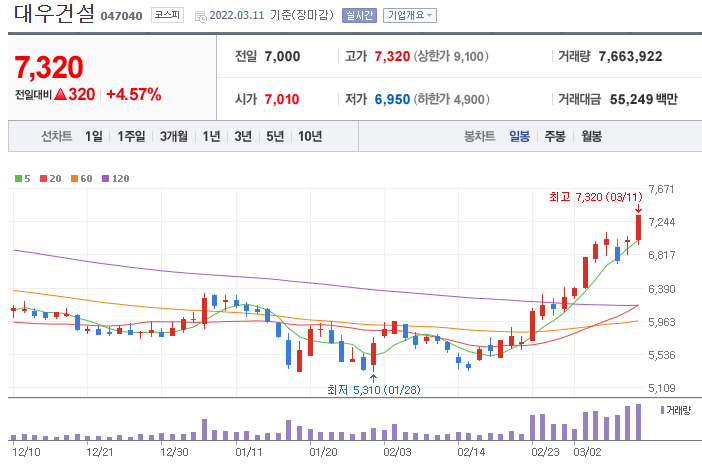702x468 pixels.
Task: Click the 코스피 market badge
Action: coord(167,15)
